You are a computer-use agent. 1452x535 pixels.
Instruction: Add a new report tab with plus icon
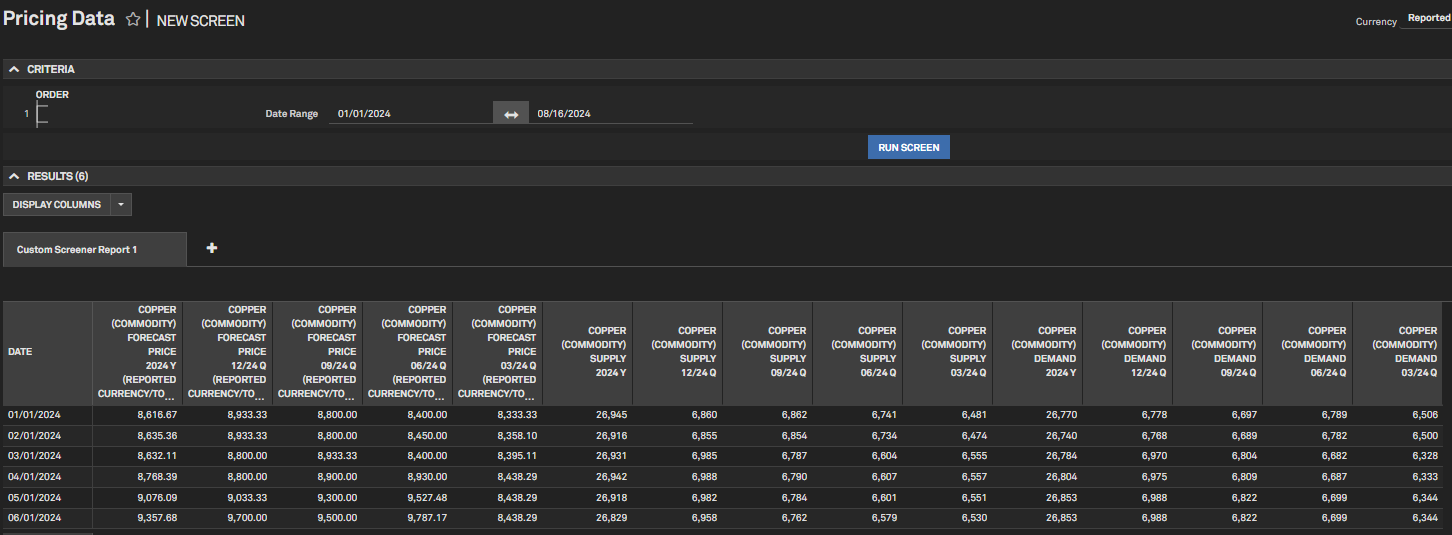click(x=212, y=248)
